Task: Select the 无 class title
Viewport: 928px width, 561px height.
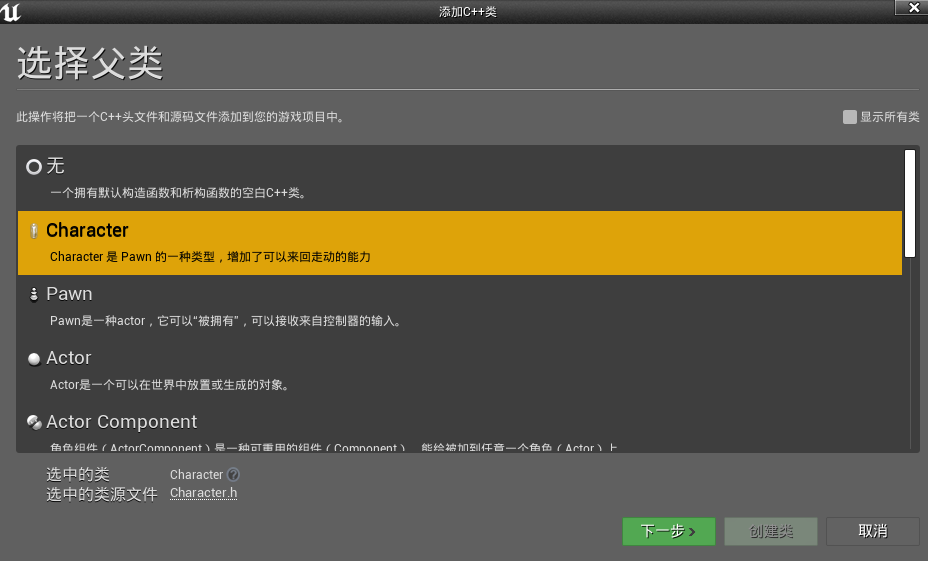Action: click(x=55, y=166)
